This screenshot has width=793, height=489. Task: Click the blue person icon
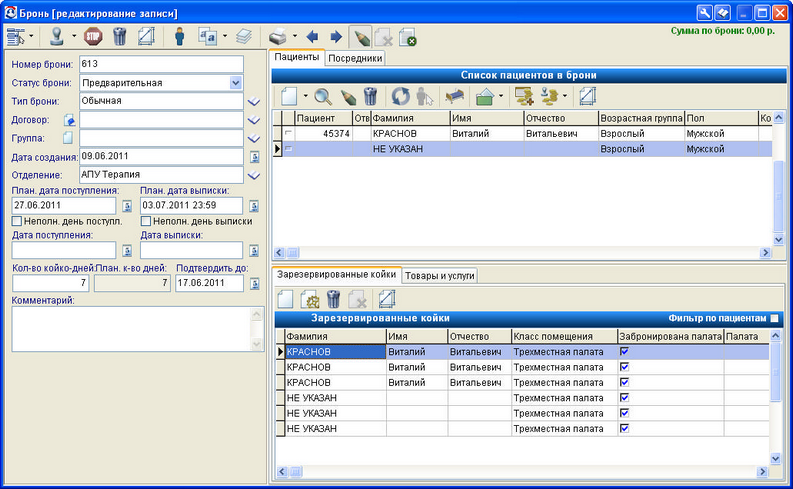point(179,36)
